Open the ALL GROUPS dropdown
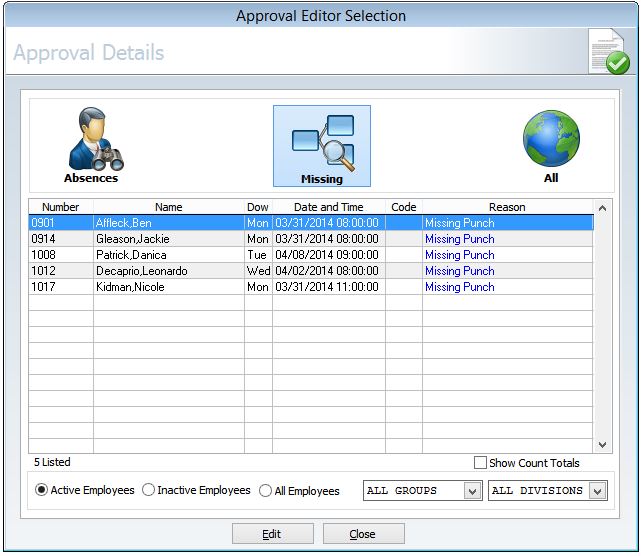The image size is (642, 556). click(x=421, y=491)
